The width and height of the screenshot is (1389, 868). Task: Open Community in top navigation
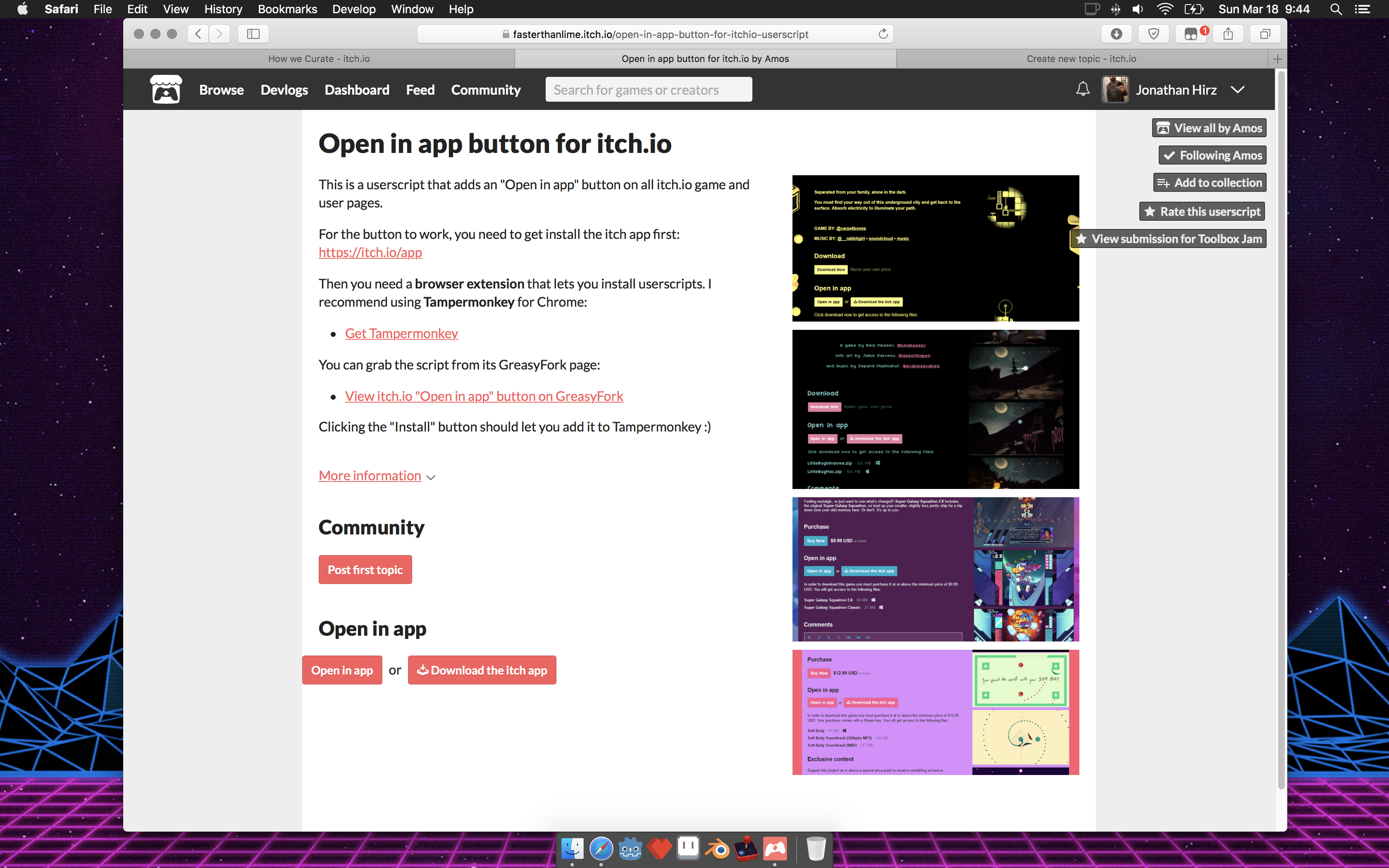[486, 90]
